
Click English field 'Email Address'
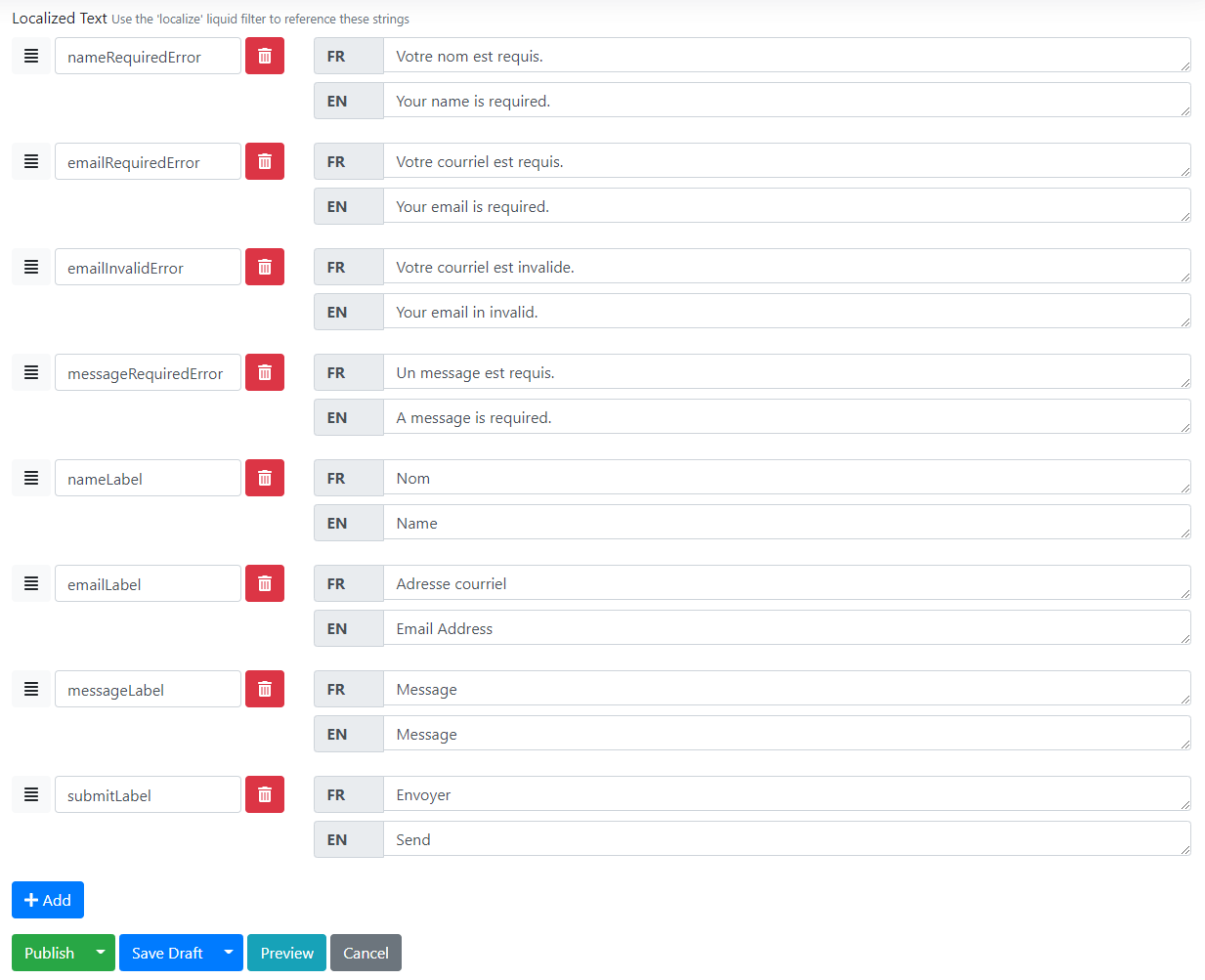[787, 628]
